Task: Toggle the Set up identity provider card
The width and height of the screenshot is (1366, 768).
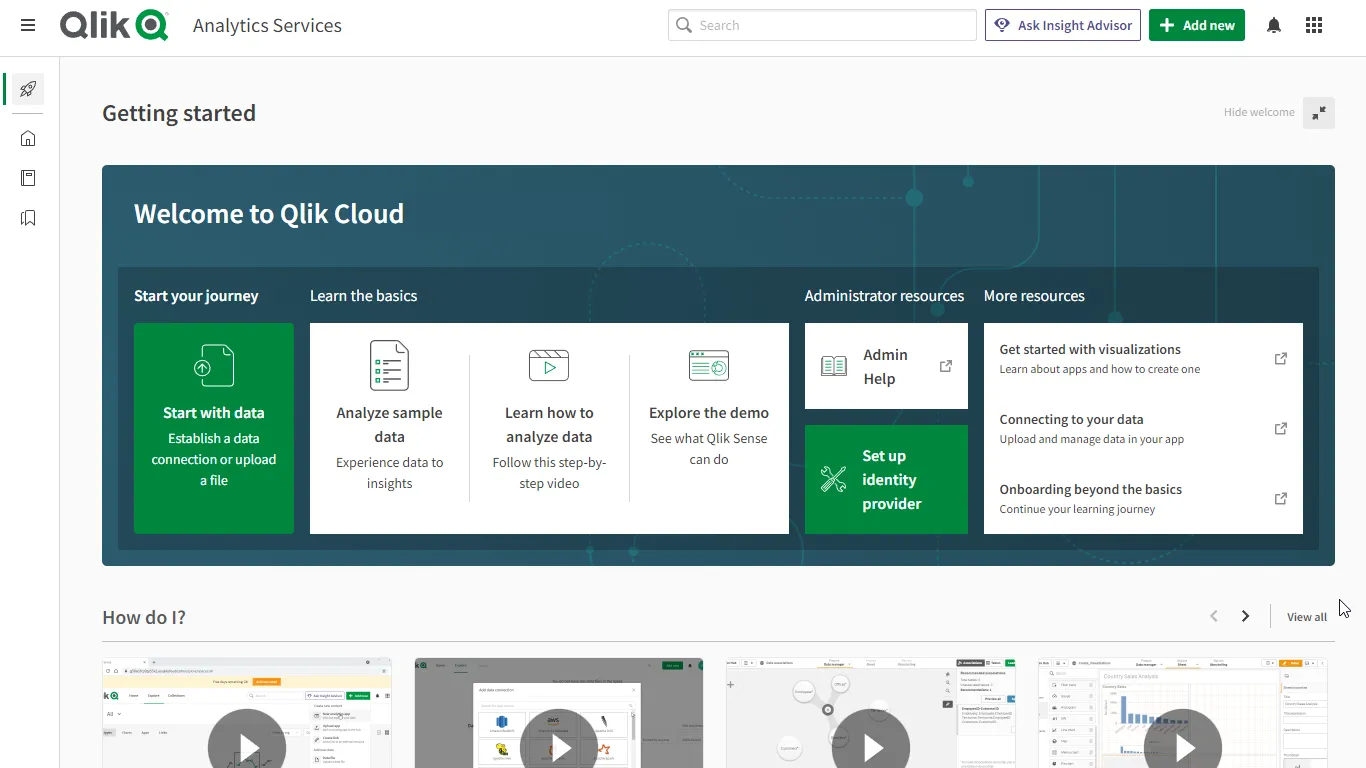Action: point(886,479)
